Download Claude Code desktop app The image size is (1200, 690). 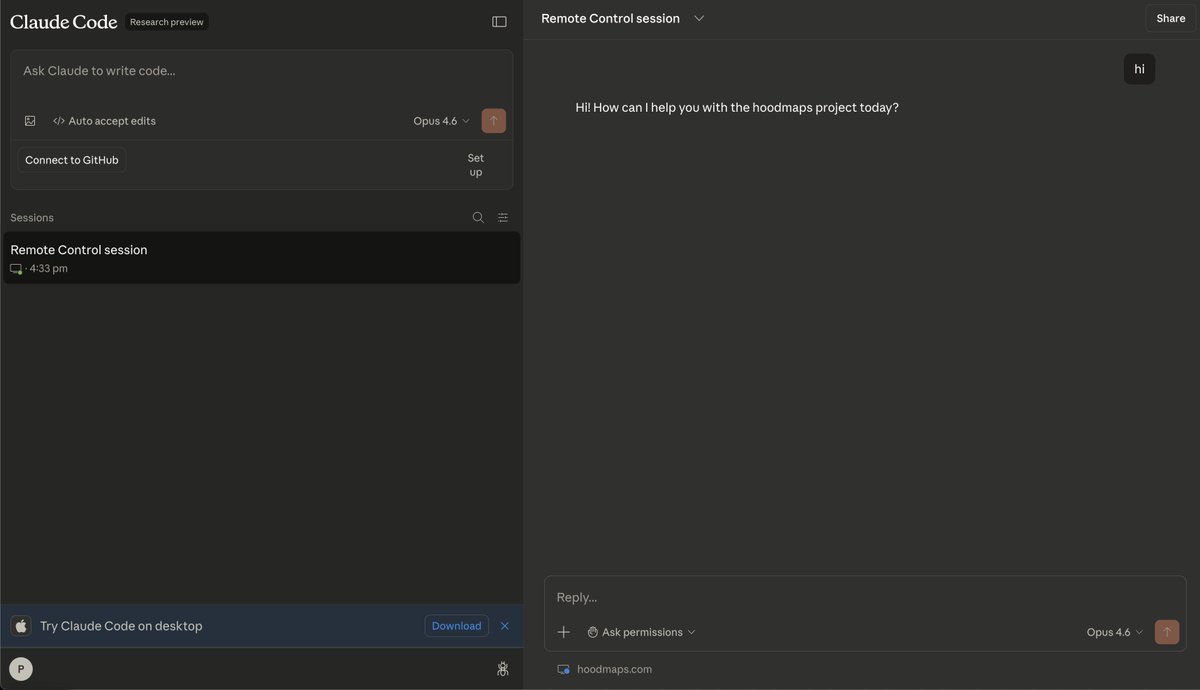tap(456, 626)
